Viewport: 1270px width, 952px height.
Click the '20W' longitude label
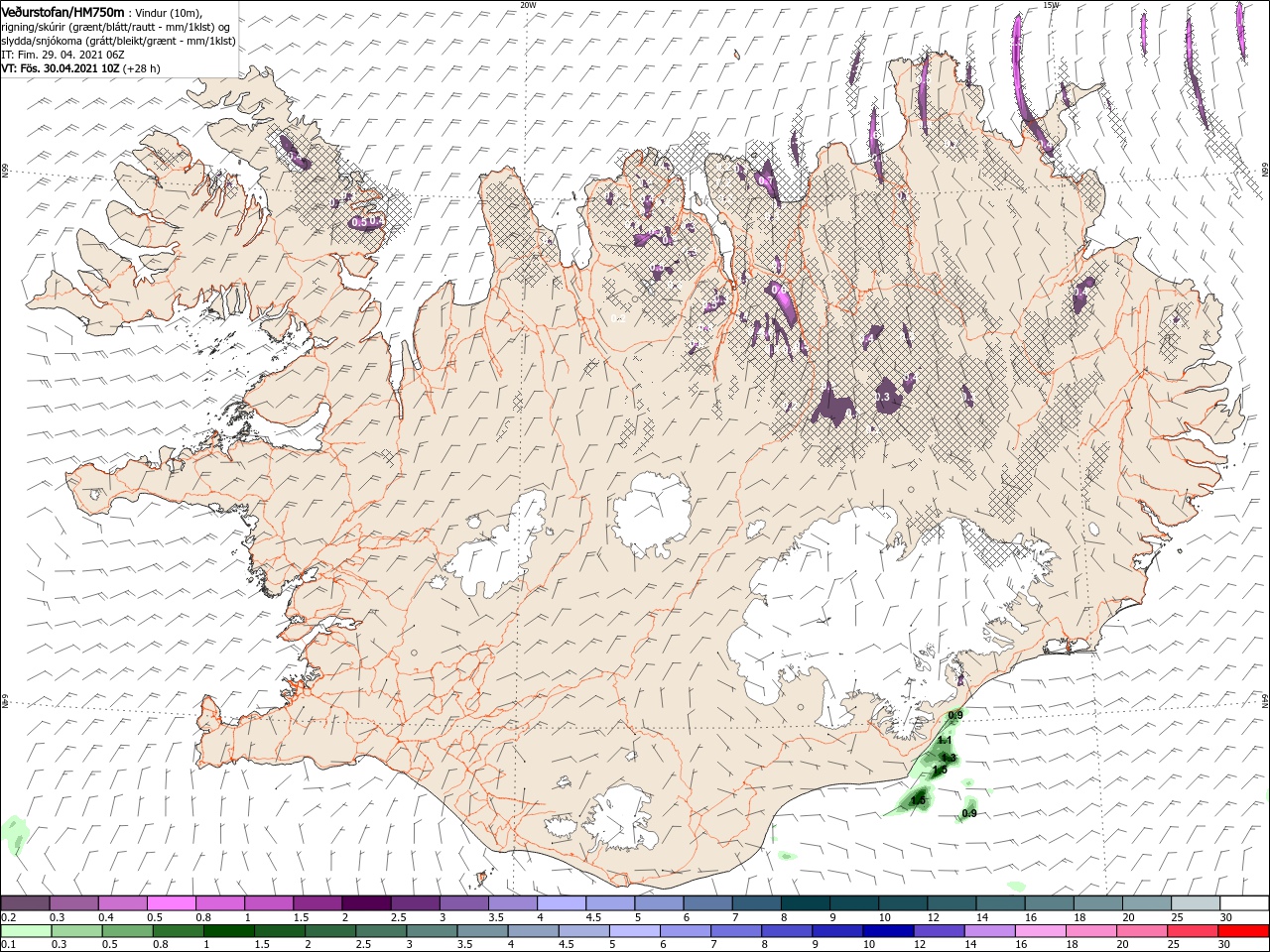point(529,5)
